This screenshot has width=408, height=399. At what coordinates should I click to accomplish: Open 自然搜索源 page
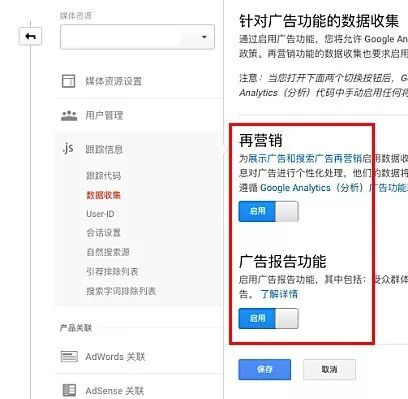pyautogui.click(x=108, y=252)
